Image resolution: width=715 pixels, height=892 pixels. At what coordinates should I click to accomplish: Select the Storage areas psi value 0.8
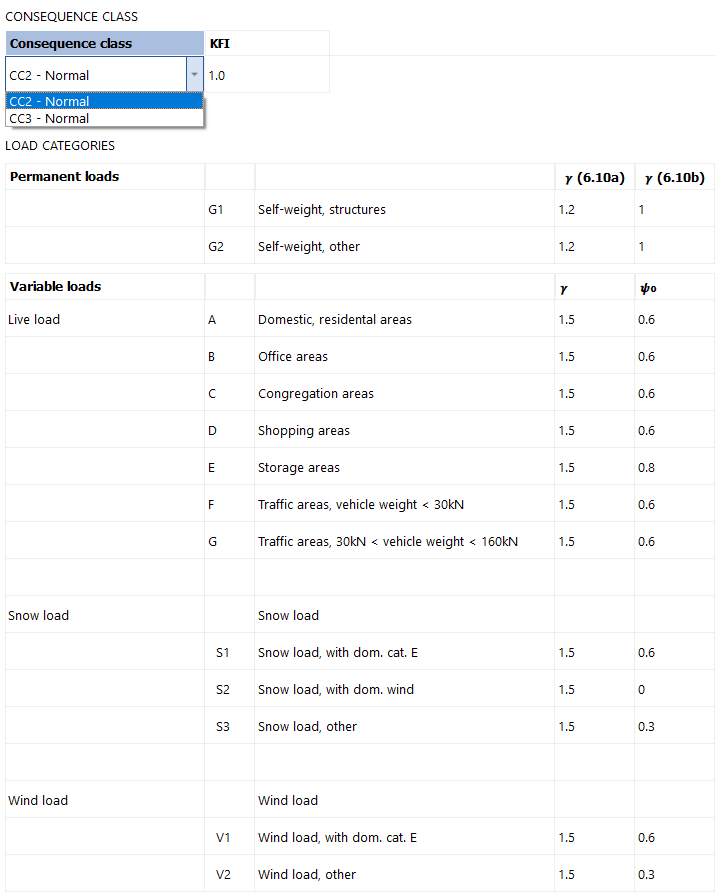click(x=675, y=468)
